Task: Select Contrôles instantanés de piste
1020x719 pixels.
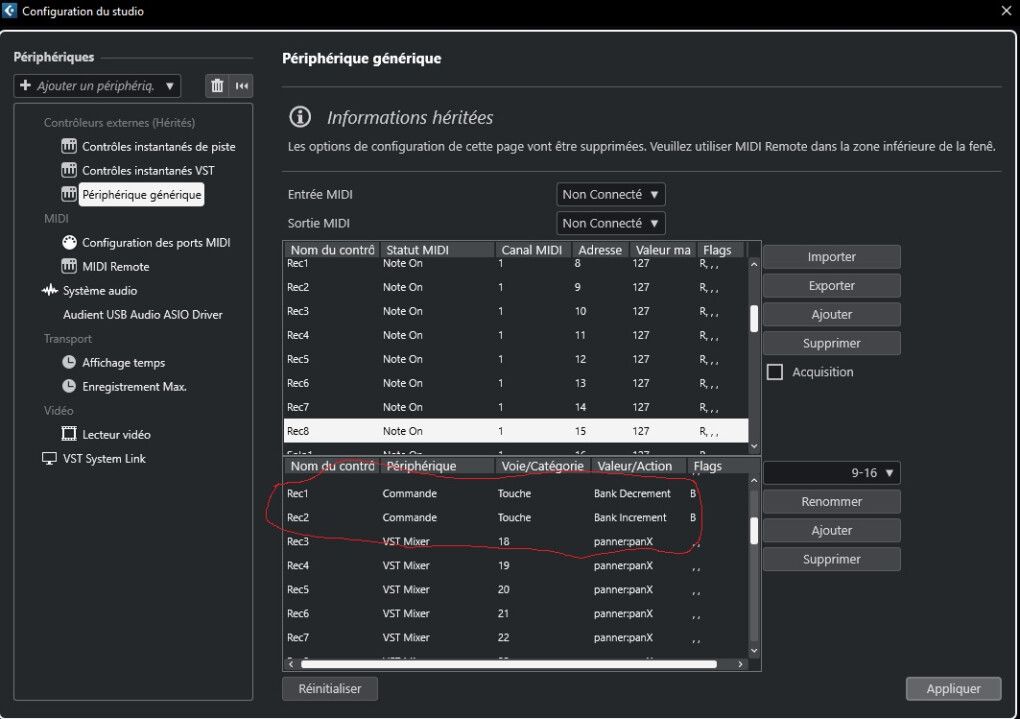Action: (158, 147)
